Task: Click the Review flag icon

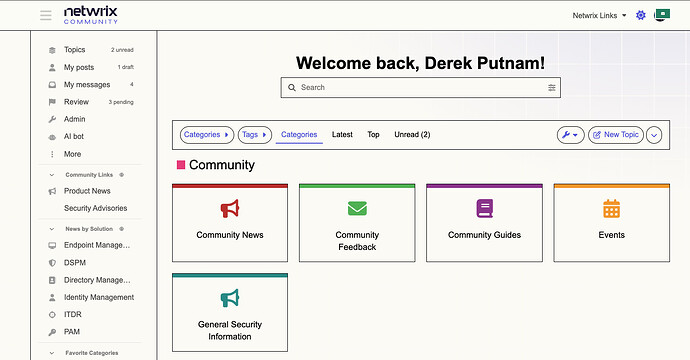Action: tap(52, 102)
